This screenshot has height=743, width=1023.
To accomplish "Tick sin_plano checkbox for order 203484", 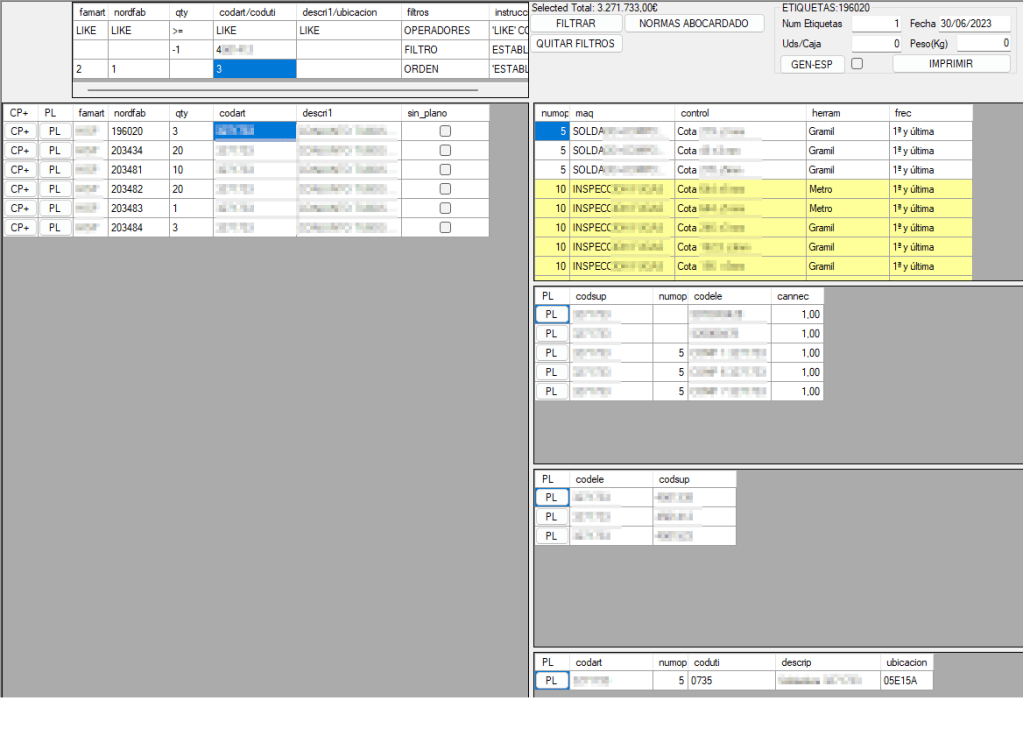I will tap(445, 228).
